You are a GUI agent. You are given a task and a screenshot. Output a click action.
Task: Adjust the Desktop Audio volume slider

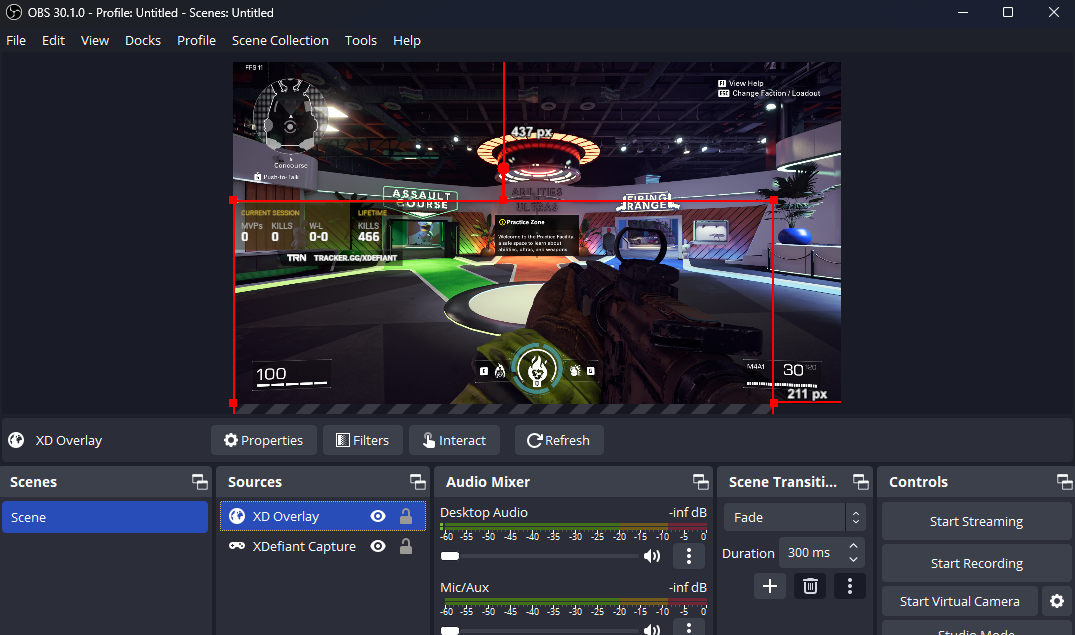[x=539, y=556]
